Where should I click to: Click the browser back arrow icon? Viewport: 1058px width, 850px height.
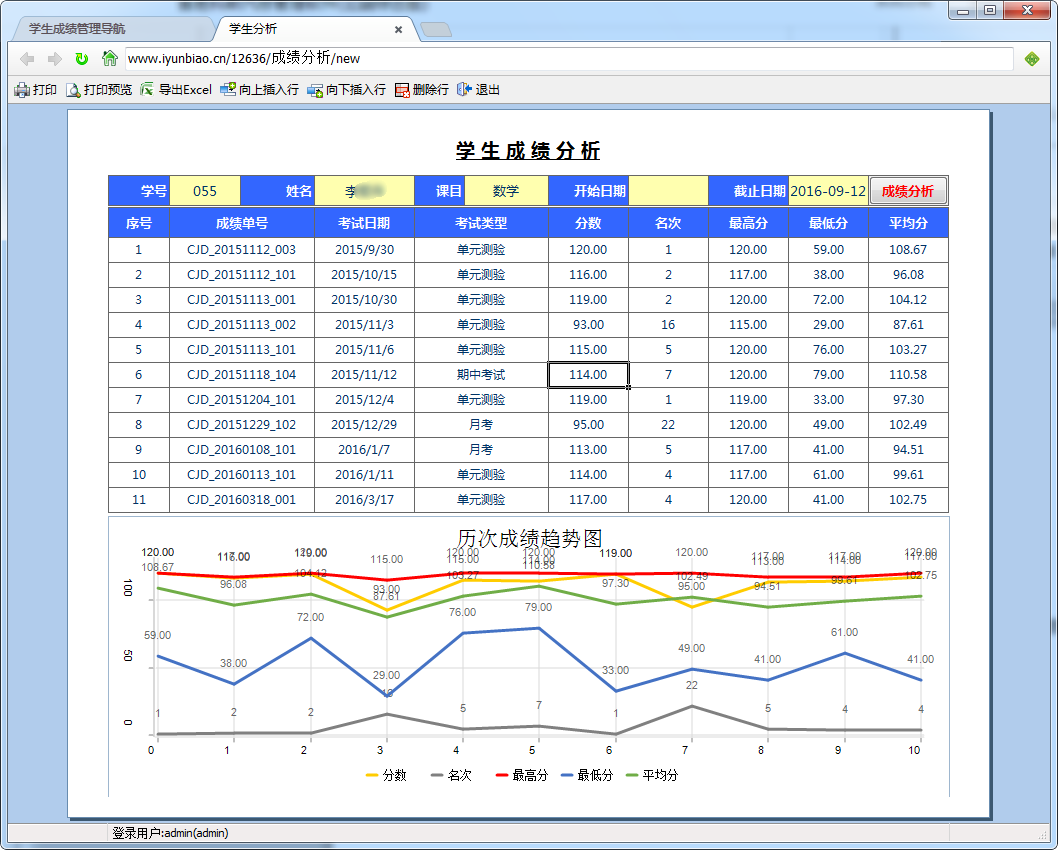pos(28,59)
